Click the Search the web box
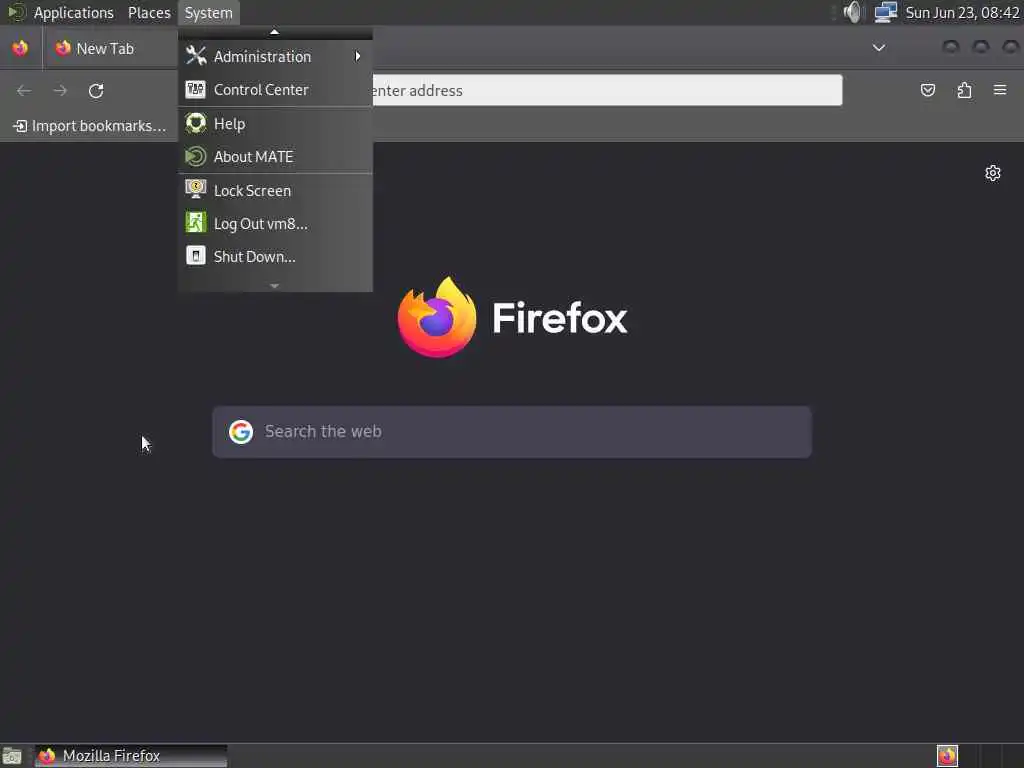The image size is (1024, 768). pos(512,432)
